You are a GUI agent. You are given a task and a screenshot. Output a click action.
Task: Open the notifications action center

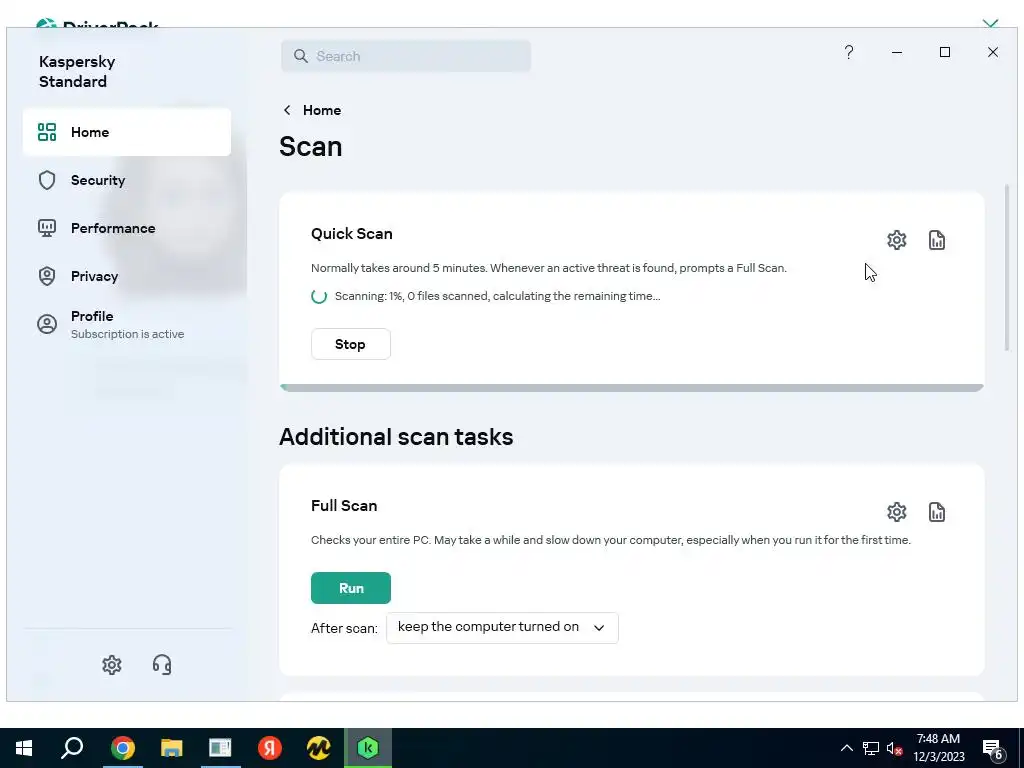(993, 748)
